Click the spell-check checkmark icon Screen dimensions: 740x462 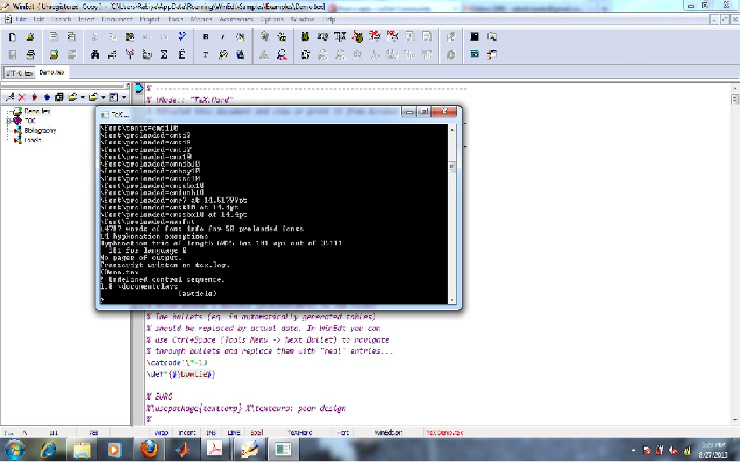[182, 37]
